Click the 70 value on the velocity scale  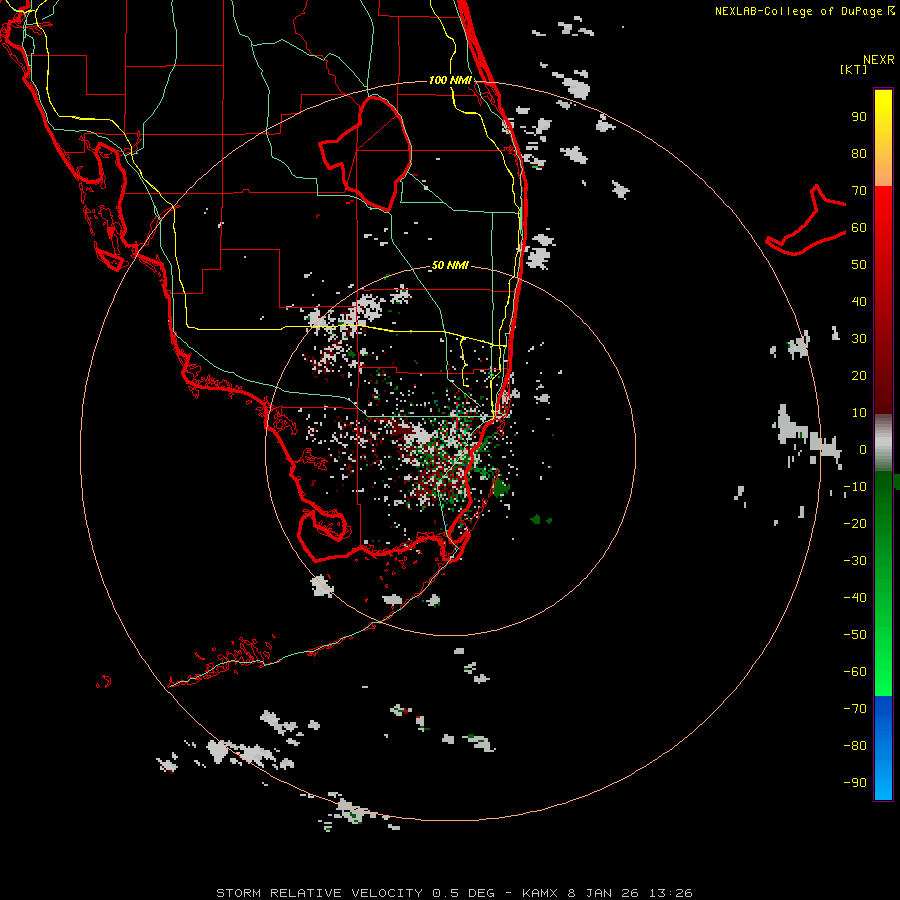click(859, 191)
